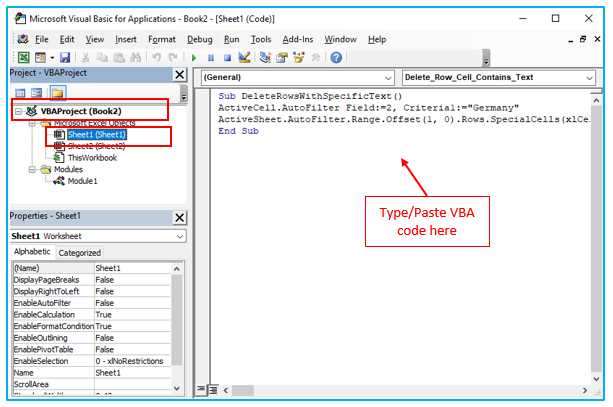Switch to the Categorized tab
This screenshot has width=613, height=407.
point(80,253)
